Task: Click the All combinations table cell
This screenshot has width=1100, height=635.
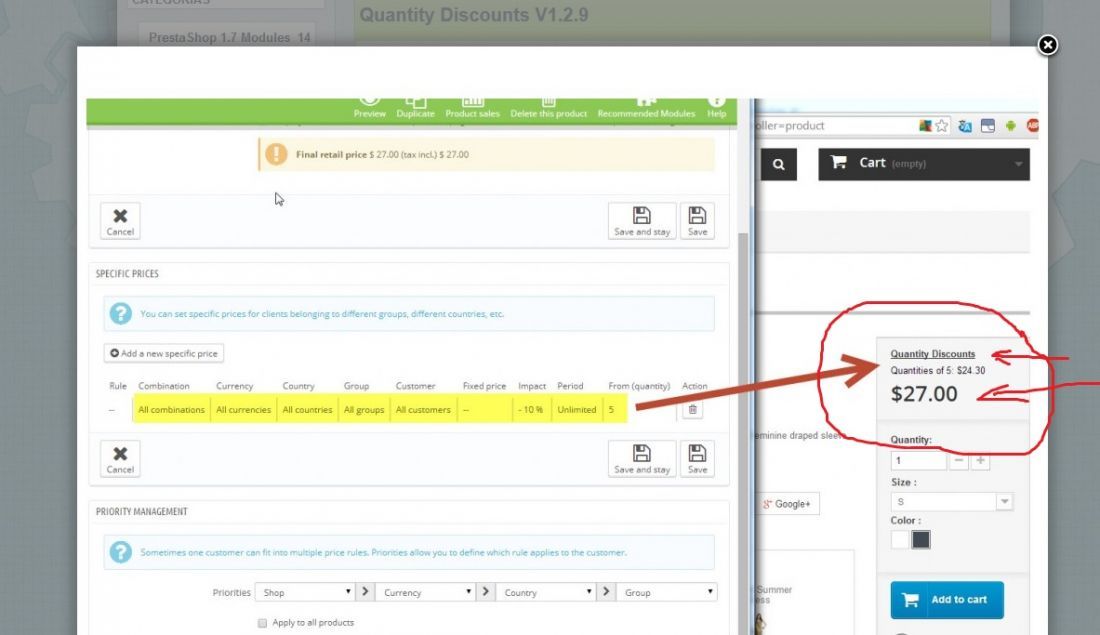Action: (x=171, y=410)
